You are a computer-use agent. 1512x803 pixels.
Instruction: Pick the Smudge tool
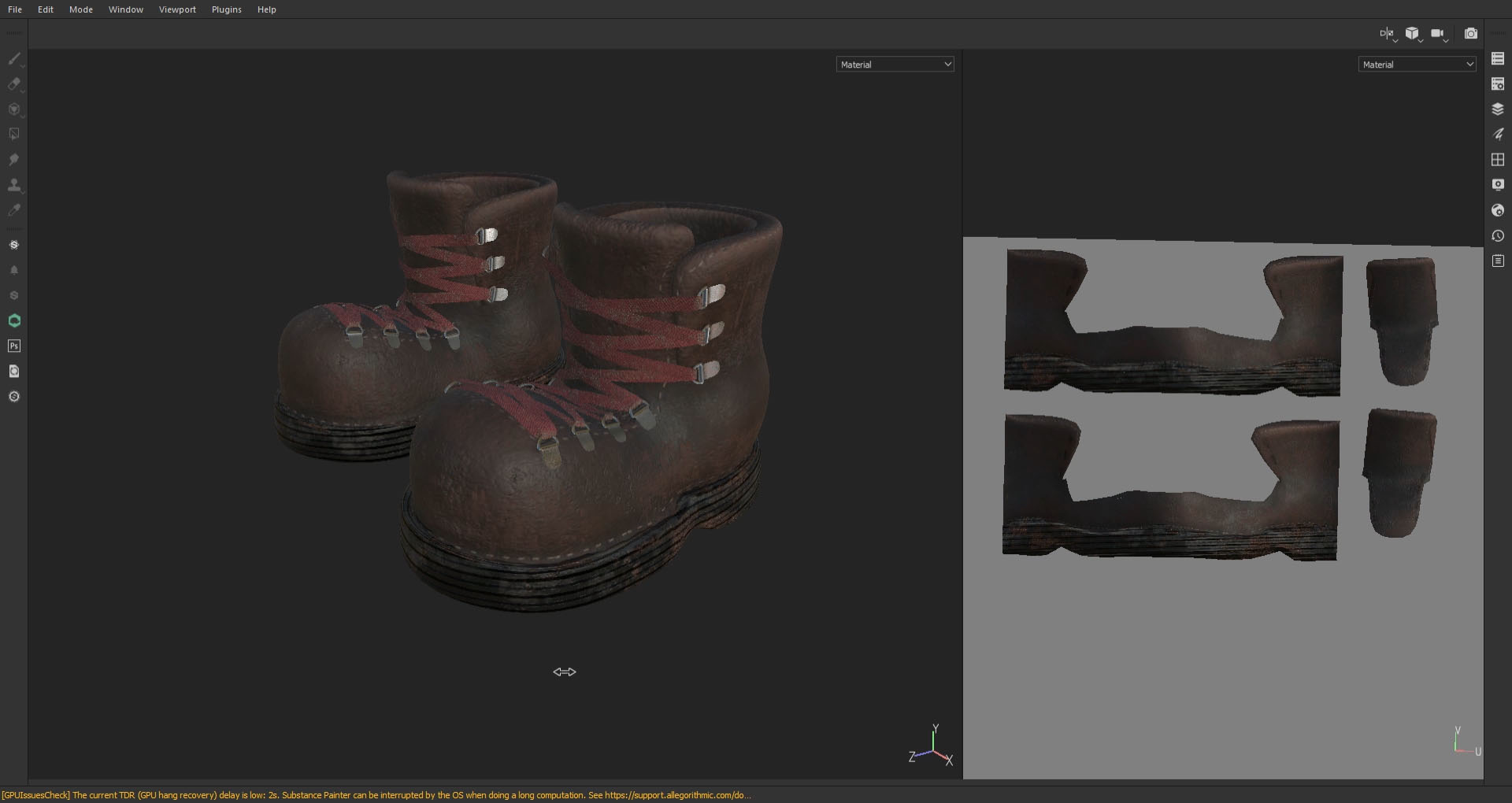[x=13, y=160]
